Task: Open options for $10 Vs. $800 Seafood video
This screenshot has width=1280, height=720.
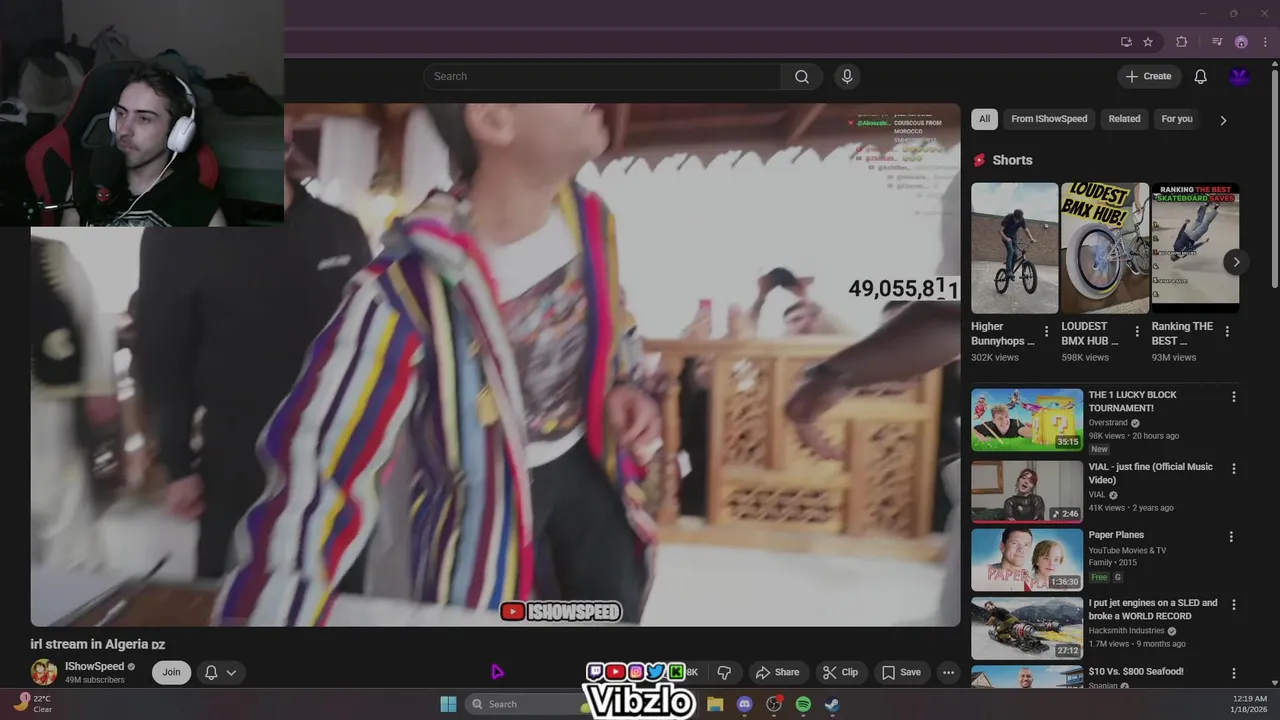Action: click(x=1233, y=674)
